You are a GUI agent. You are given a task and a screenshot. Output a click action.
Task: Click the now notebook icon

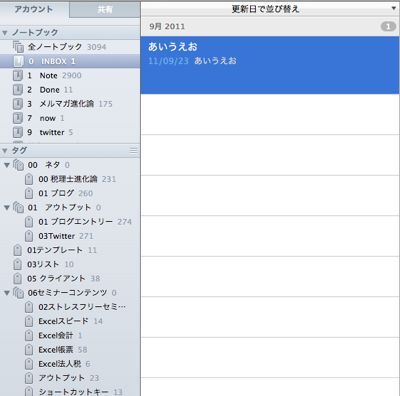[18, 118]
